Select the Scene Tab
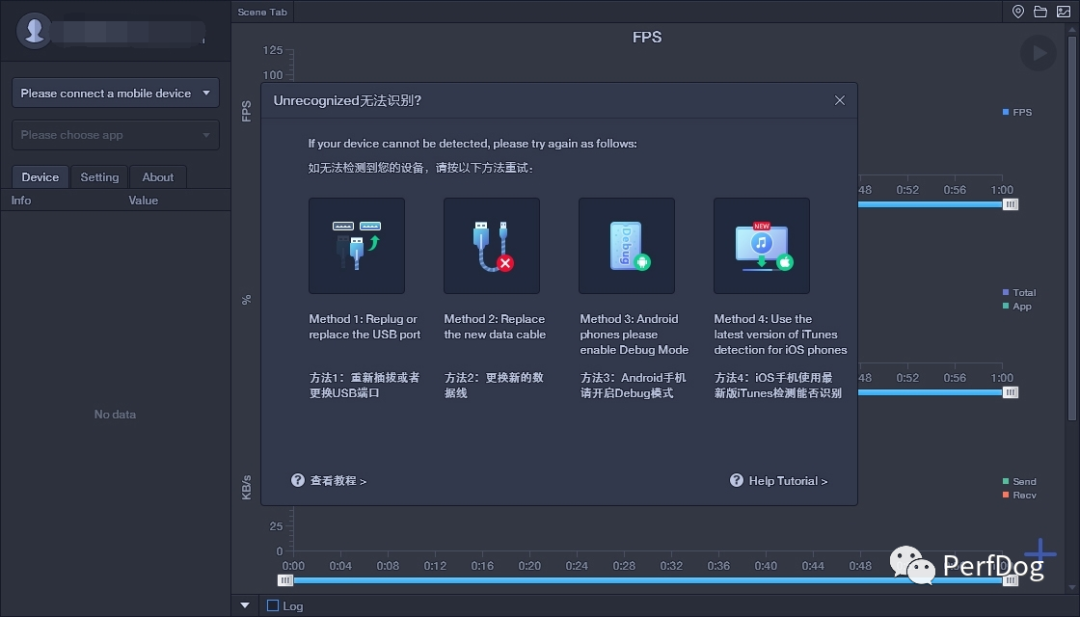 262,12
